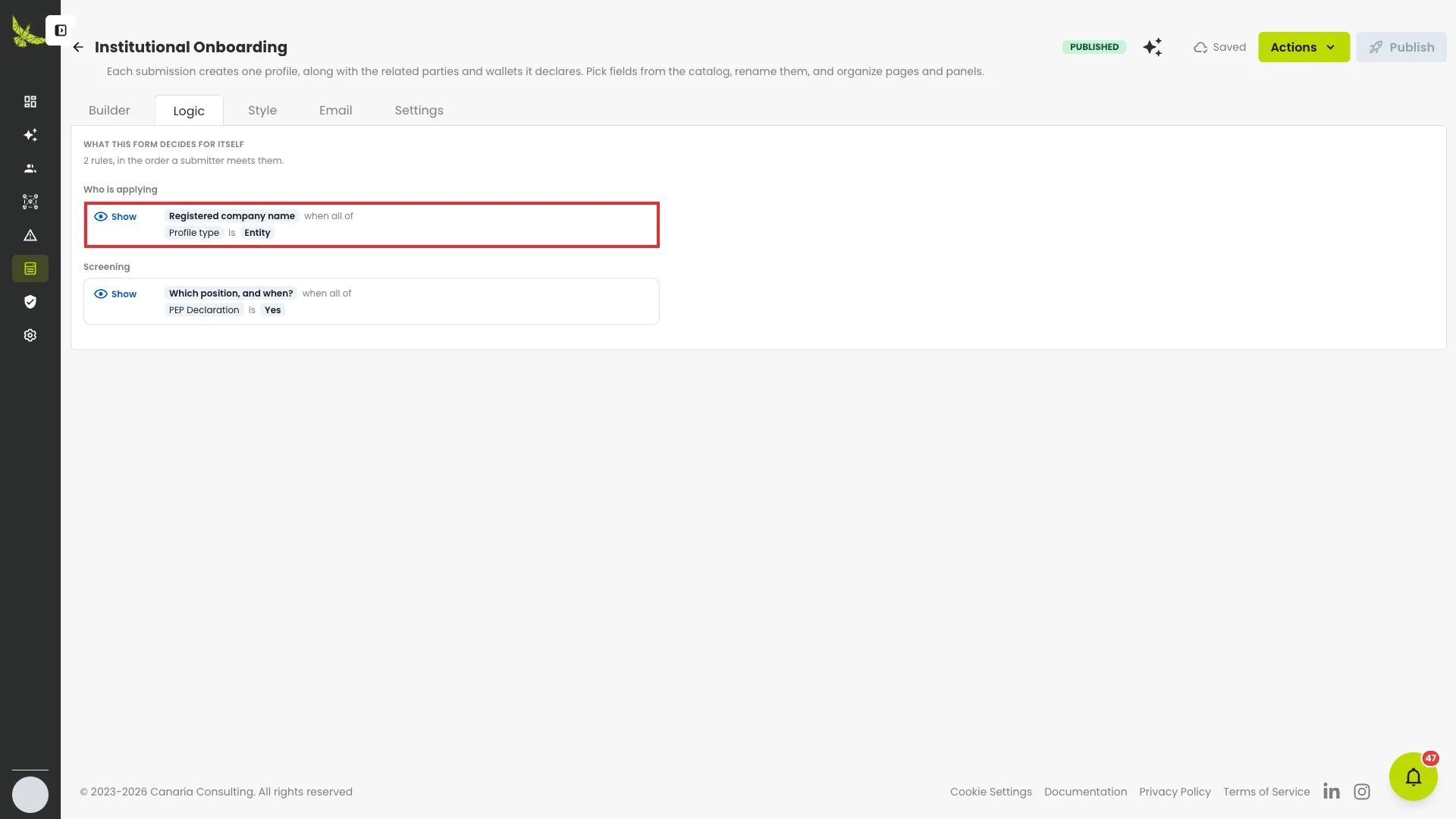Open the sparkle AI icon in sidebar
Image resolution: width=1456 pixels, height=819 pixels.
(30, 135)
